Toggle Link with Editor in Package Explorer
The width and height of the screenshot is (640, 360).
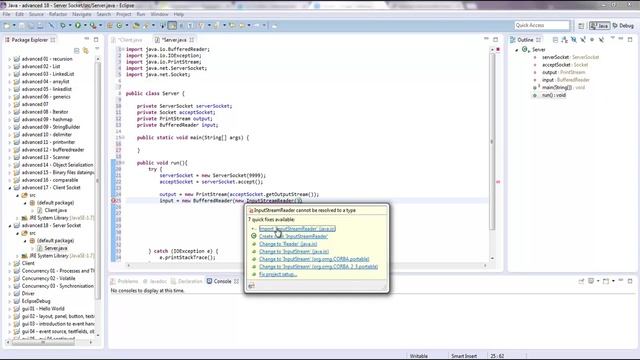[x=86, y=51]
